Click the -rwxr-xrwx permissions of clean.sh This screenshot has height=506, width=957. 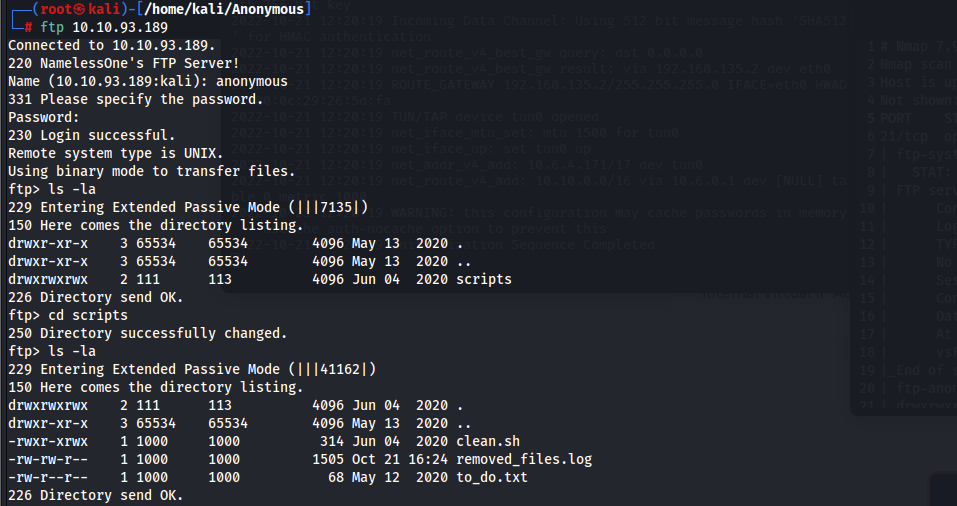pyautogui.click(x=47, y=441)
